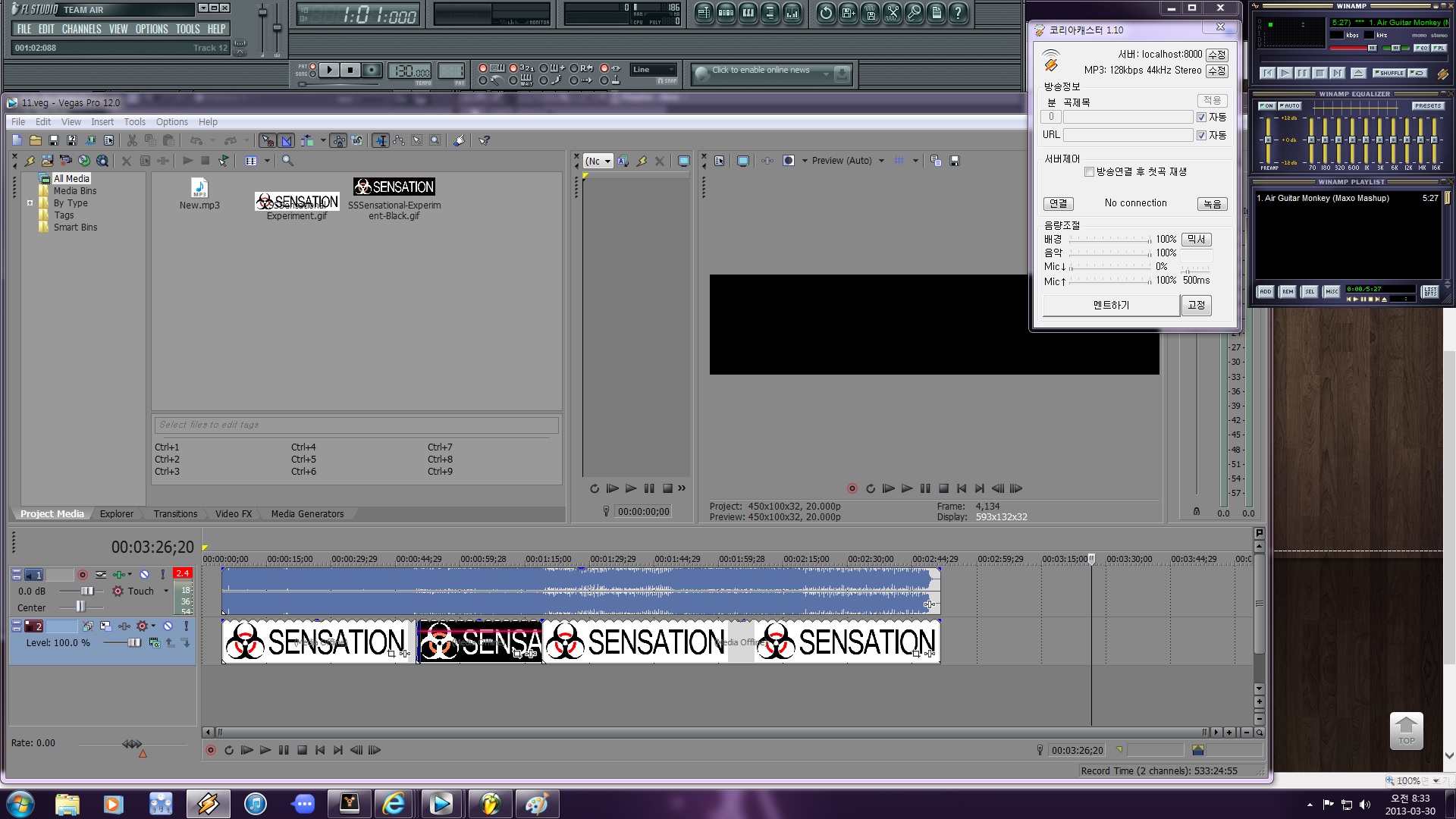Open Preview (Auto) quality dropdown

(x=881, y=161)
